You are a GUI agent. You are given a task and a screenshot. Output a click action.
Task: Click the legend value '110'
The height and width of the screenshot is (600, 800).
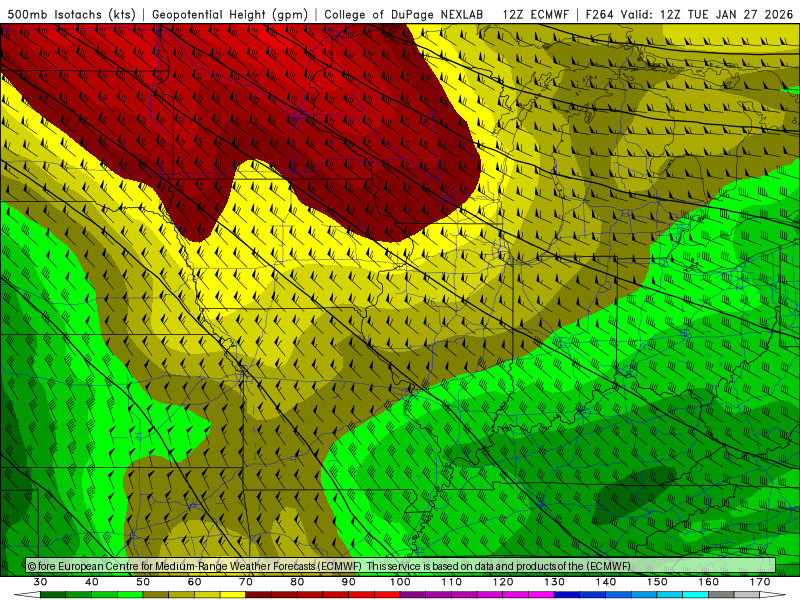[x=452, y=582]
